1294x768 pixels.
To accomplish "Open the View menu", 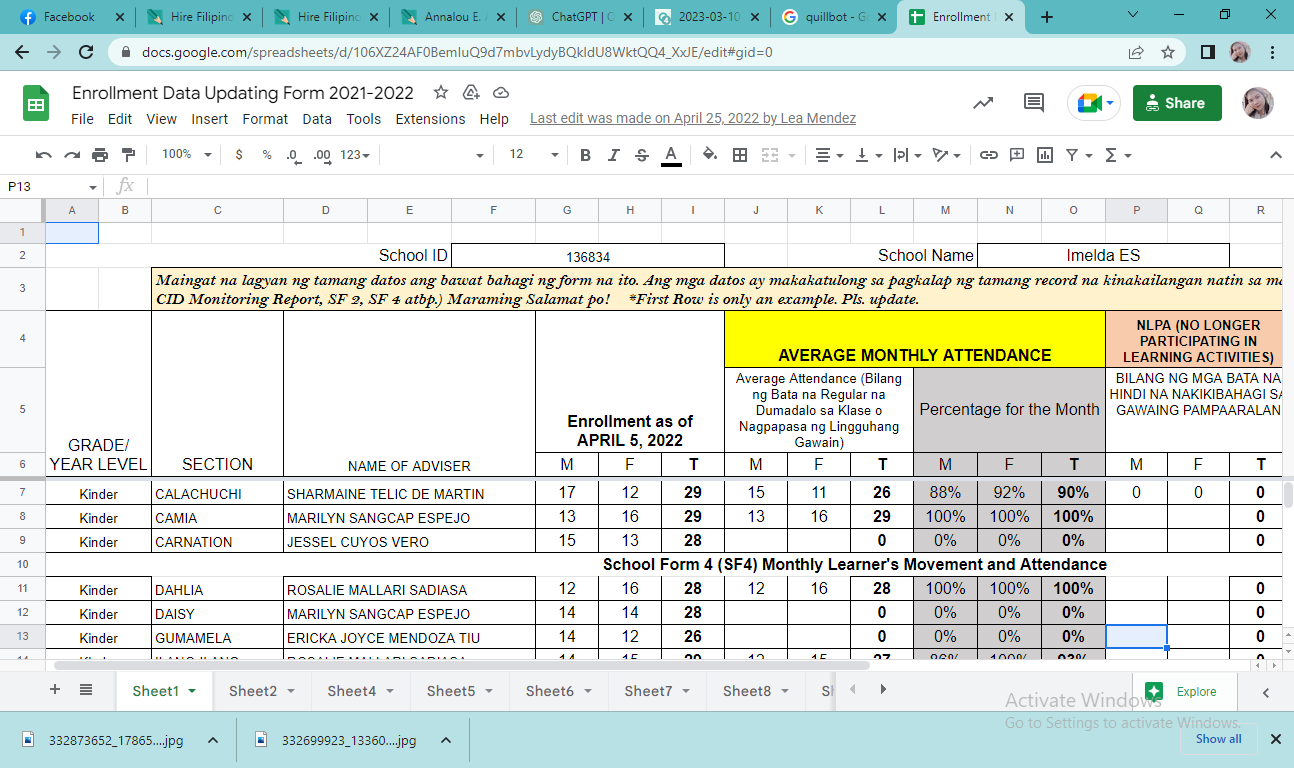I will 162,119.
